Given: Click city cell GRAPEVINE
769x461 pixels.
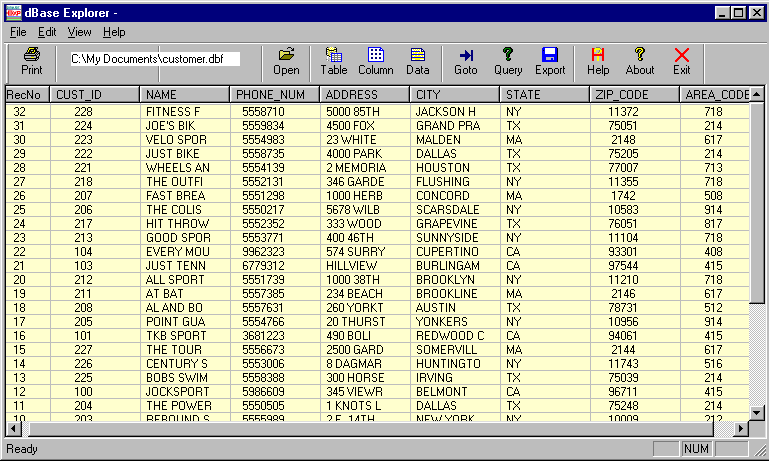Looking at the screenshot, I should click(x=455, y=224).
